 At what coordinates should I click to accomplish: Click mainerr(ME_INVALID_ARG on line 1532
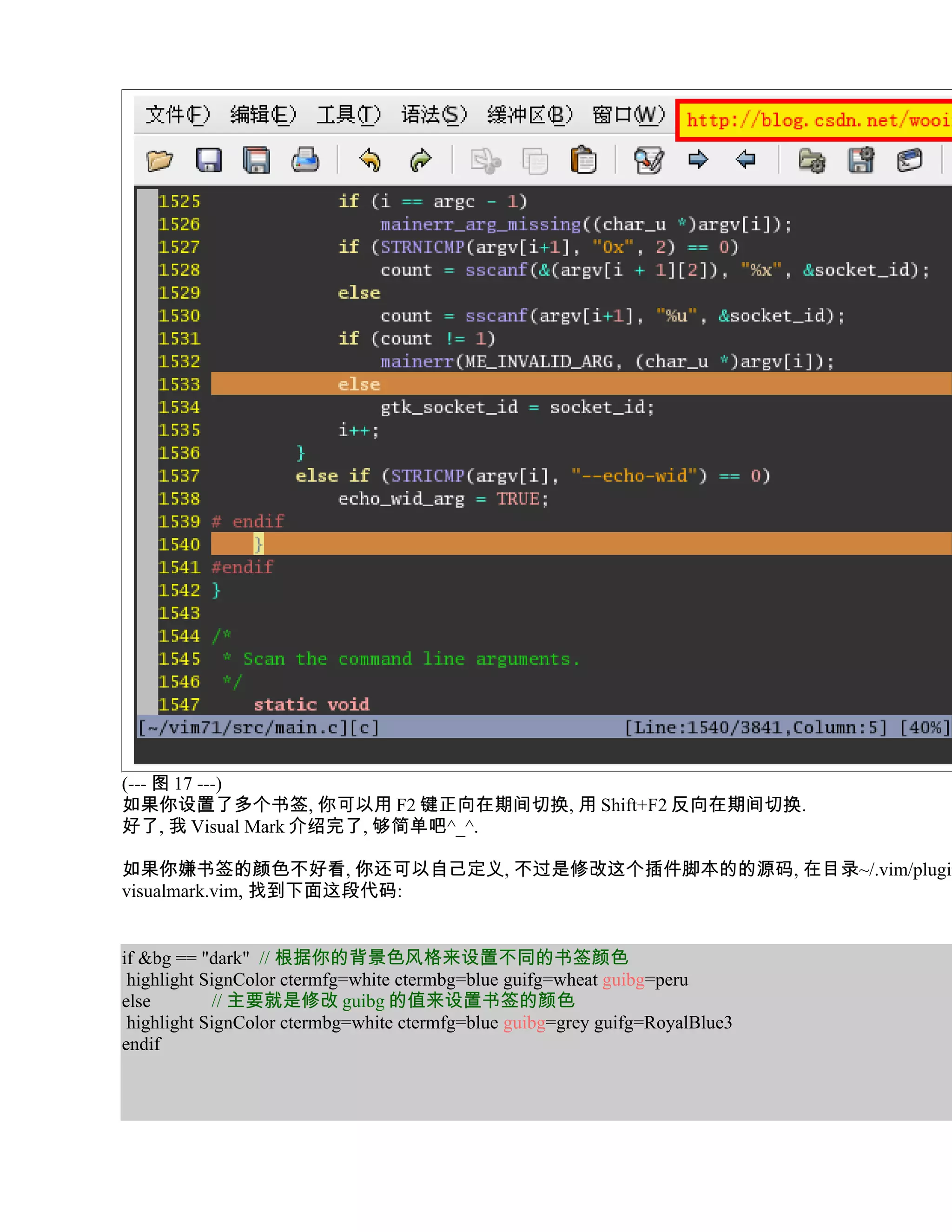(497, 361)
